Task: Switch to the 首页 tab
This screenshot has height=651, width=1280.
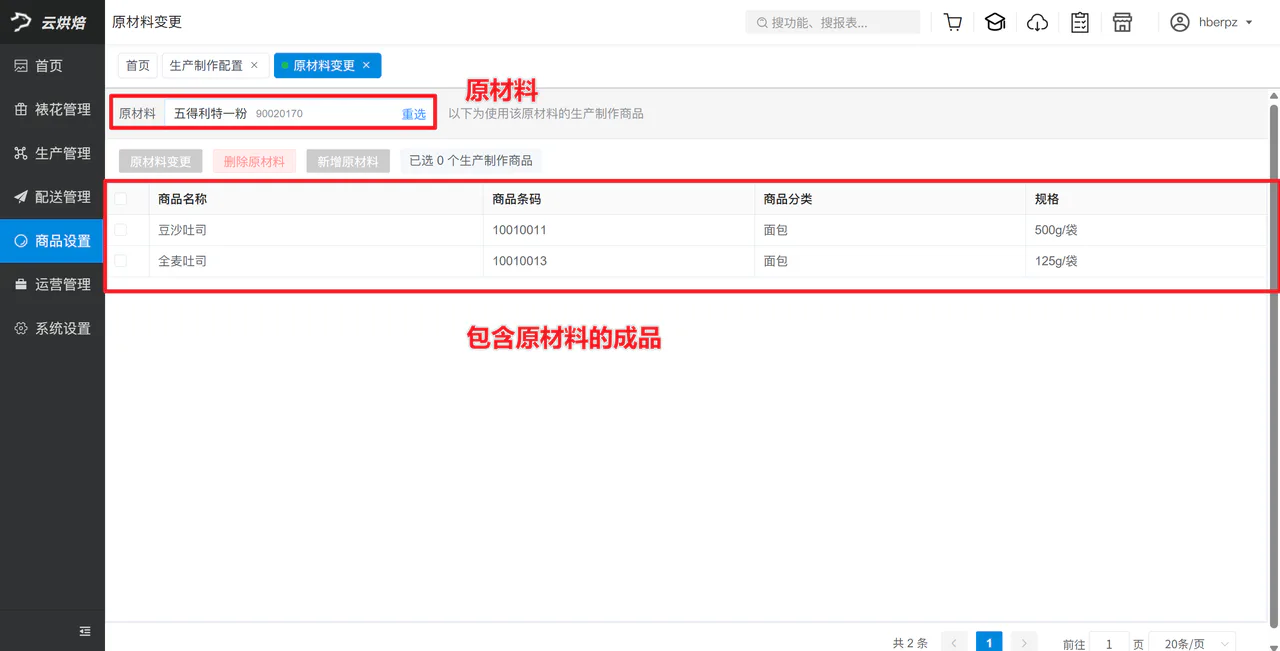Action: pos(138,65)
